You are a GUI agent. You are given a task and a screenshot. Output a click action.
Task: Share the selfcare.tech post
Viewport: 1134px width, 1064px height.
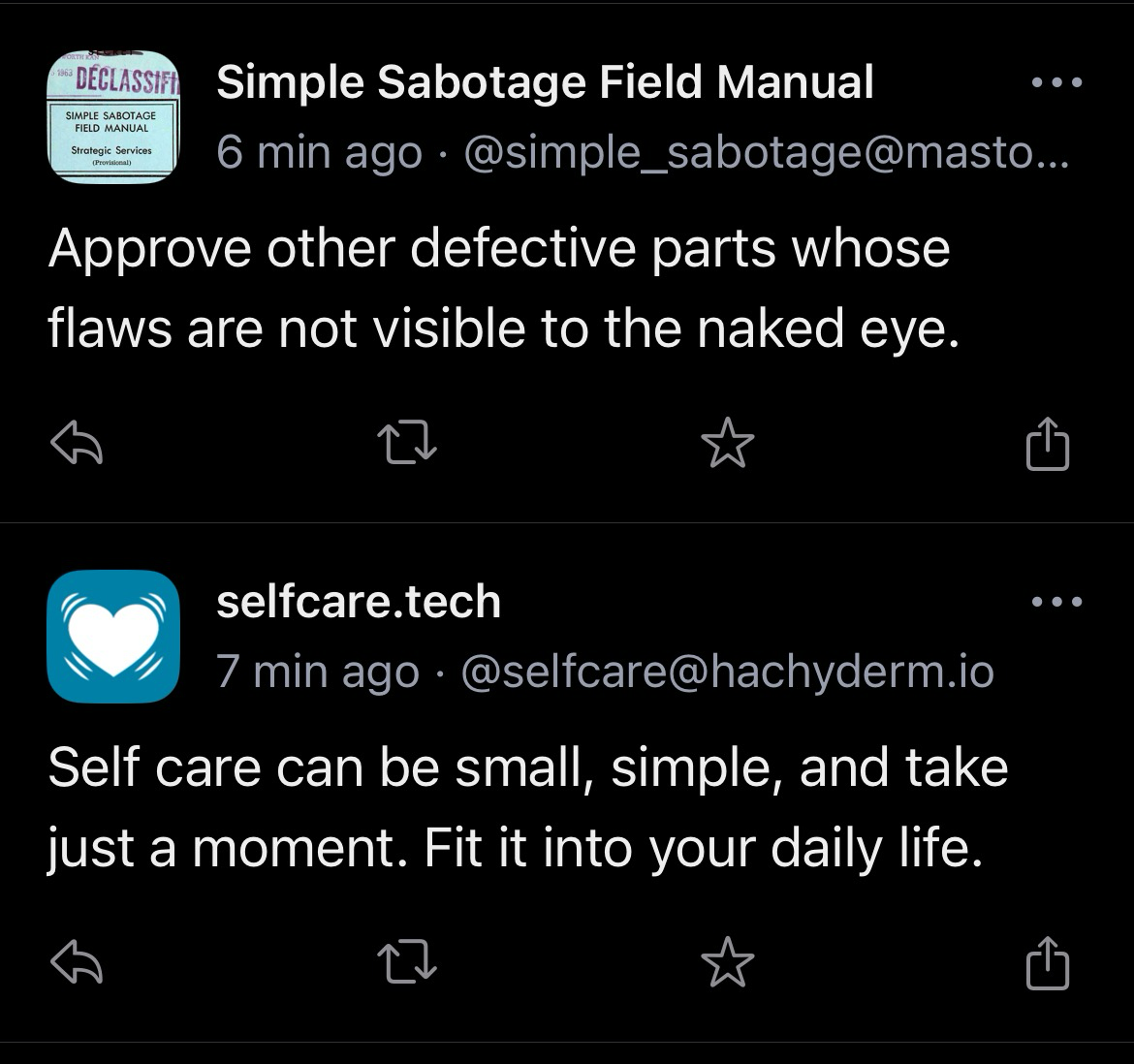pos(1047,962)
